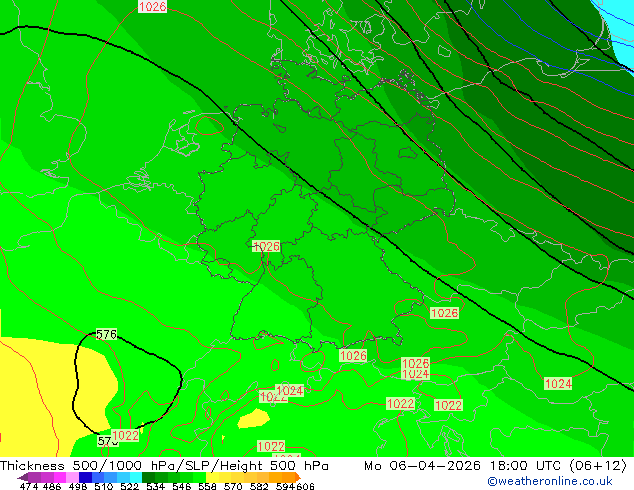Pick the bright magenta legend swatch
The width and height of the screenshot is (634, 490).
[60, 477]
